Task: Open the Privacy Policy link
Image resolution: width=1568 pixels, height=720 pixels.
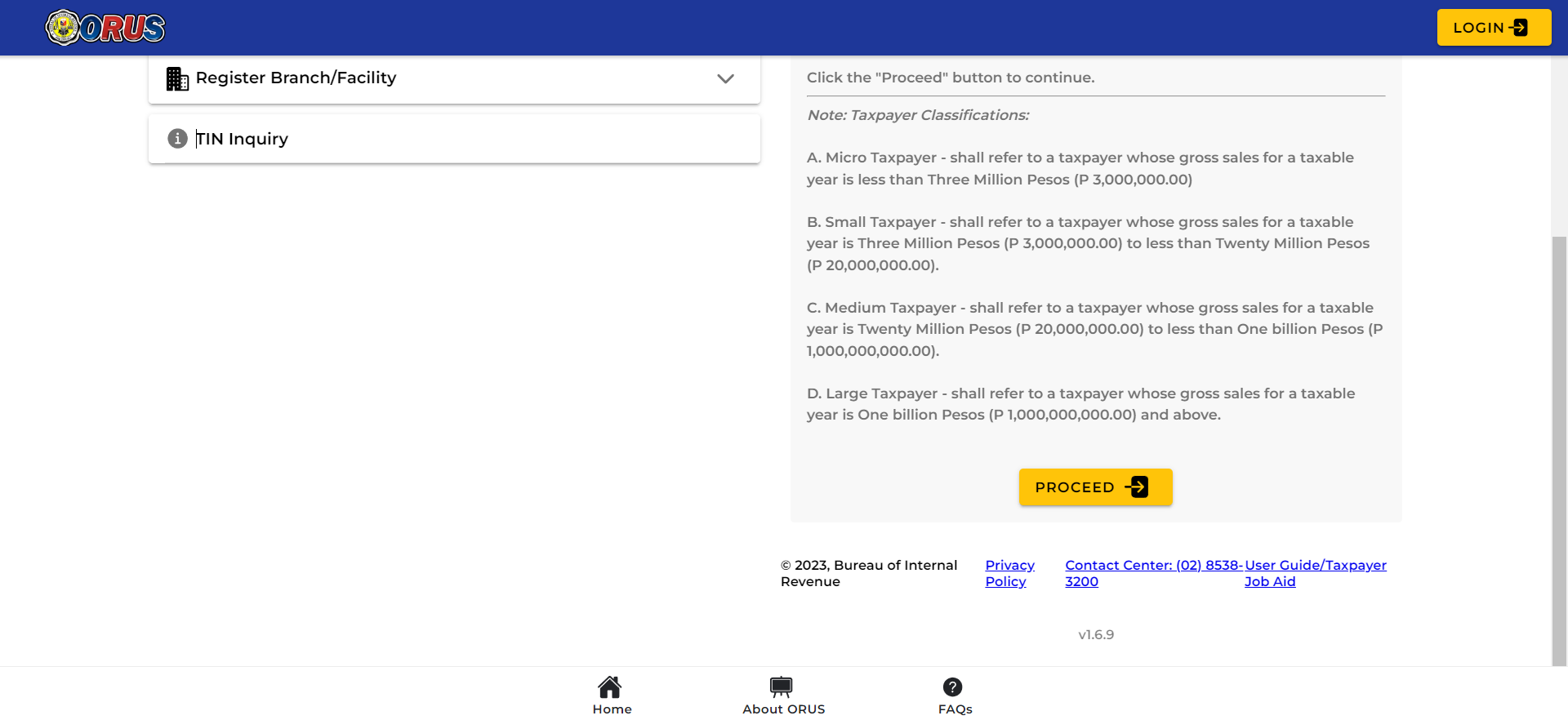Action: click(x=1009, y=573)
